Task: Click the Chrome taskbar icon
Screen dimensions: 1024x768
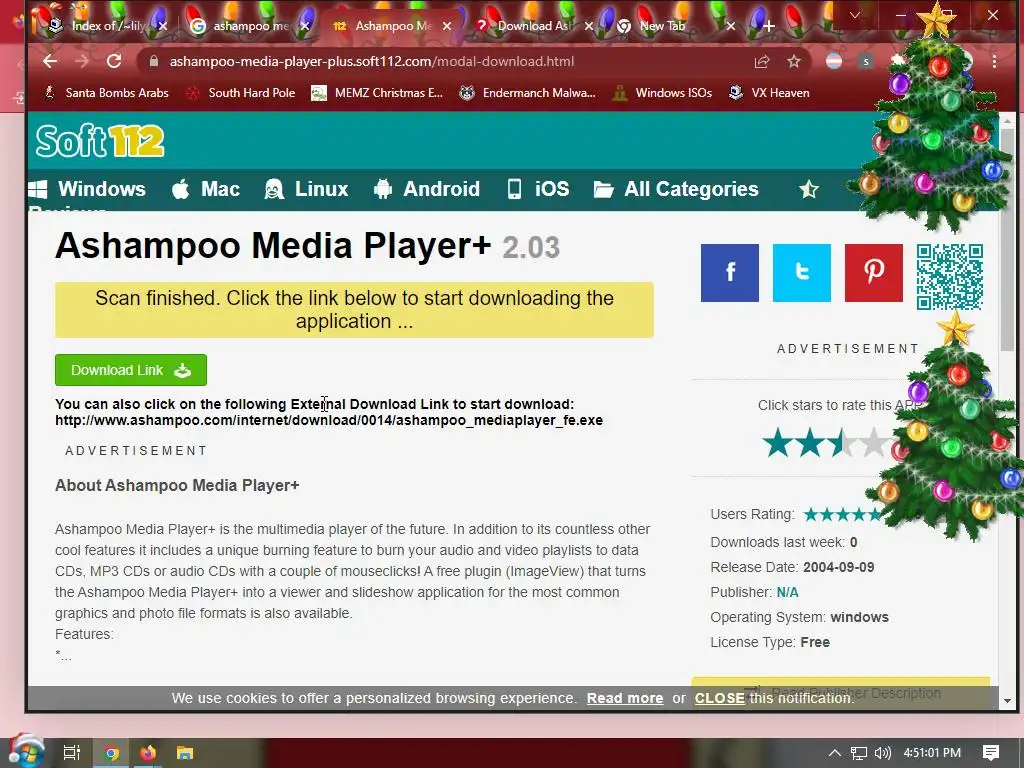Action: 111,753
